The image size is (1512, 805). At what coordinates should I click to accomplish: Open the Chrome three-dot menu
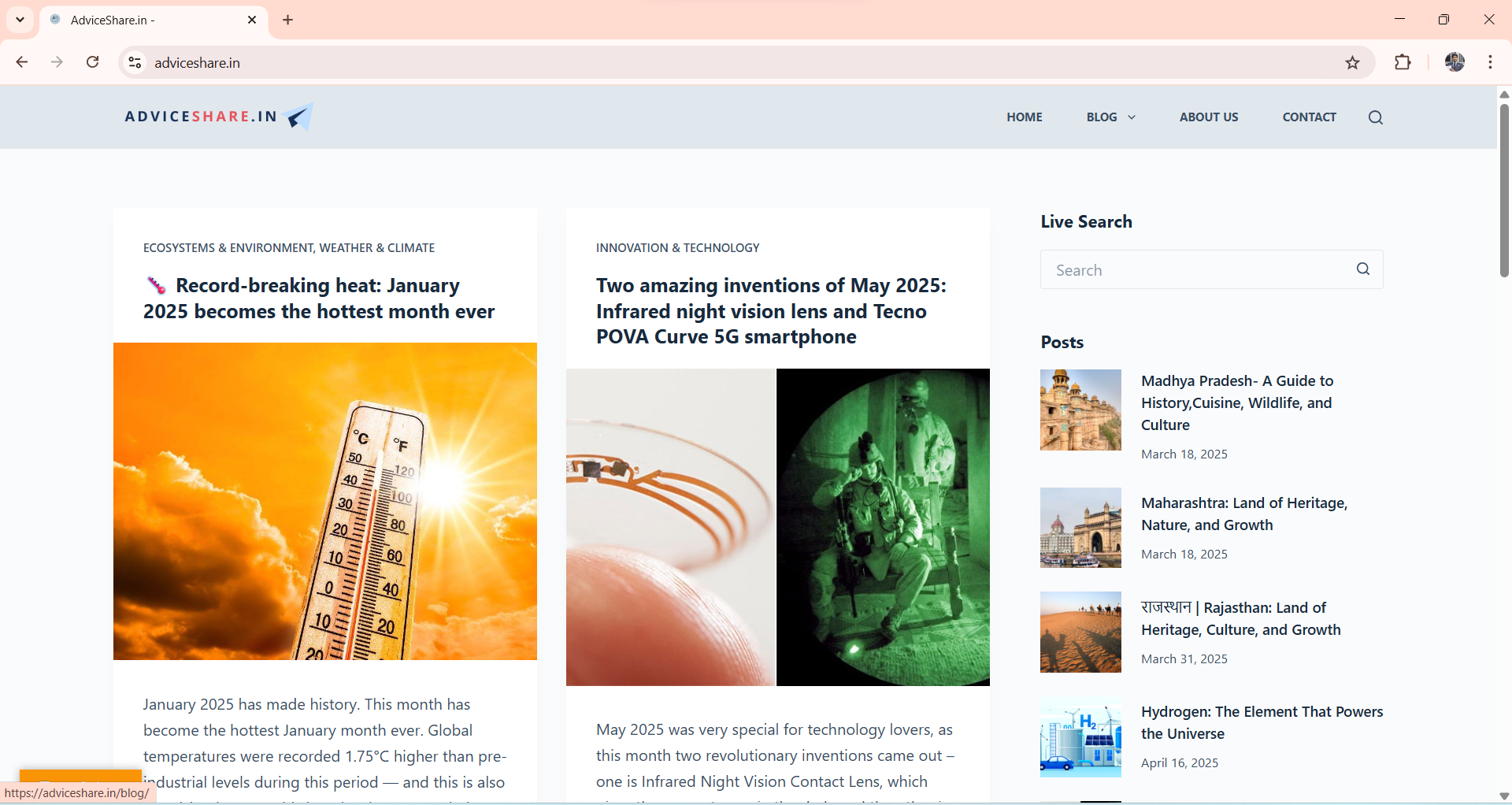1490,62
